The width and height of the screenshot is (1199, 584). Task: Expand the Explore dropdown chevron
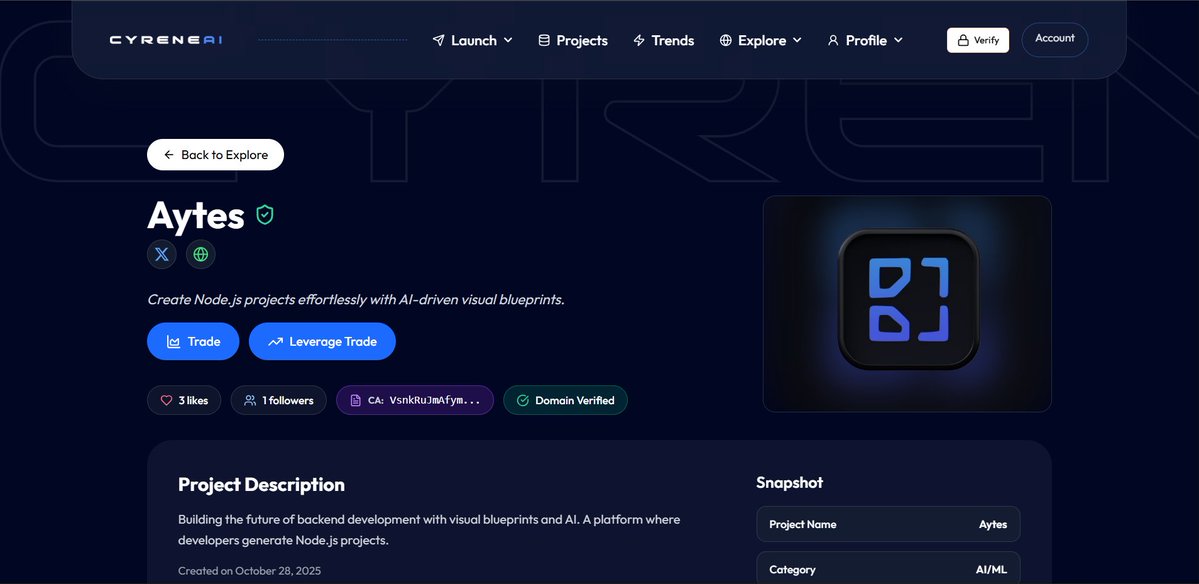797,41
